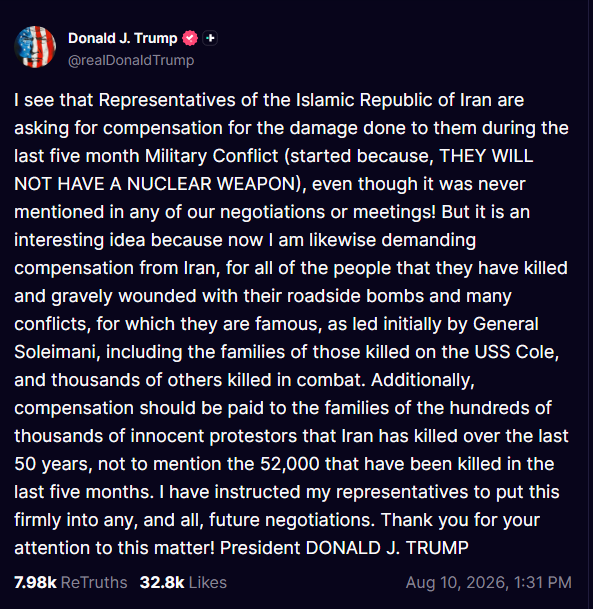The height and width of the screenshot is (609, 593).
Task: Open the flag-painted profile avatar
Action: coord(35,47)
